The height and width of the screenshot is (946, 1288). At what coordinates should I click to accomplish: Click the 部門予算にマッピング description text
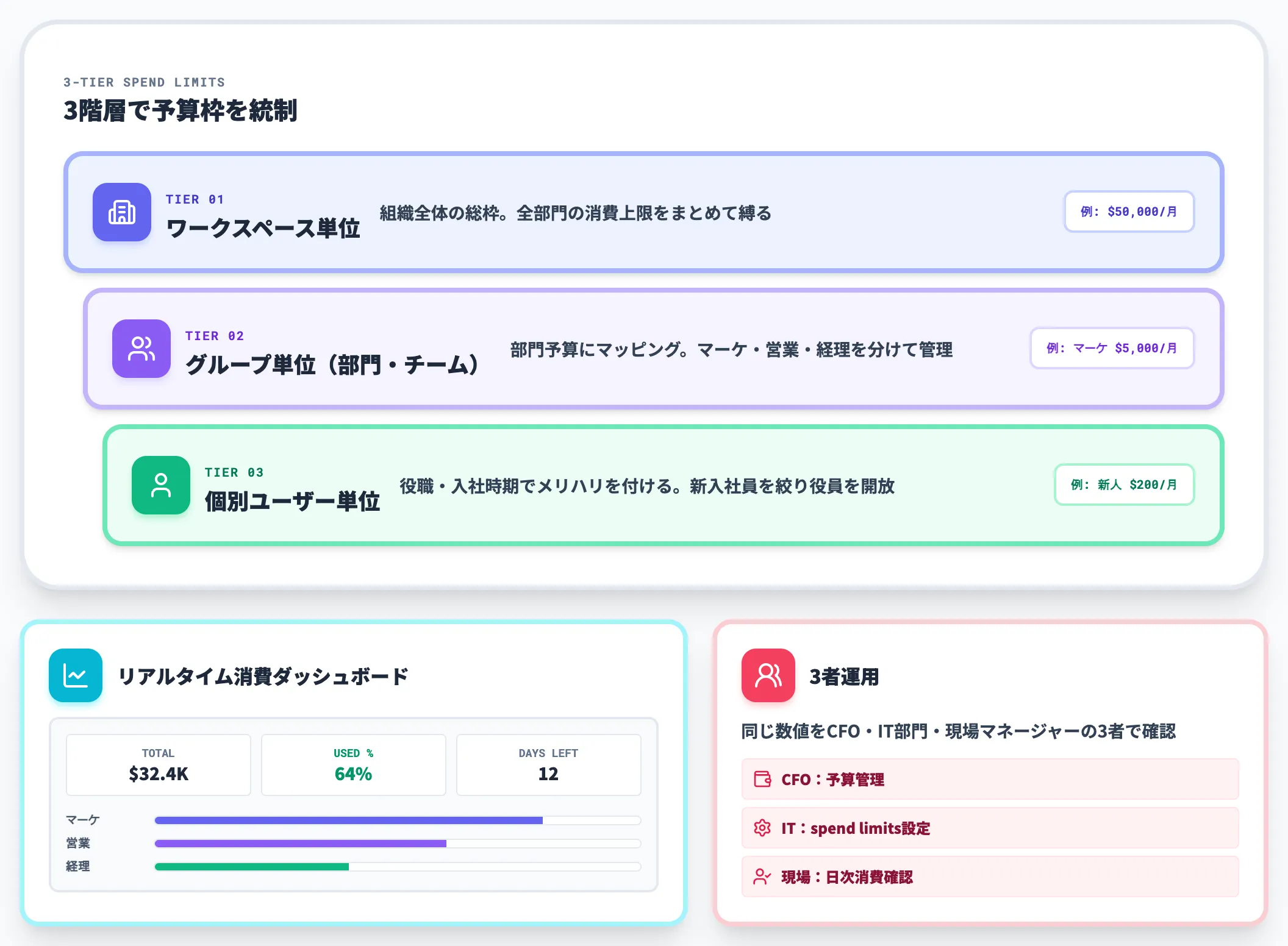[x=731, y=350]
